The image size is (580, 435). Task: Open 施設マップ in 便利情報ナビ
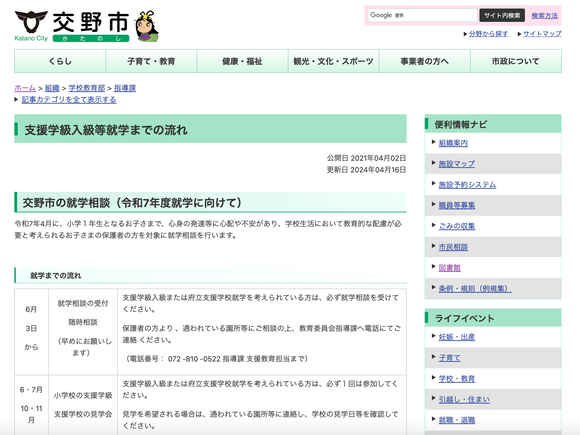click(456, 163)
